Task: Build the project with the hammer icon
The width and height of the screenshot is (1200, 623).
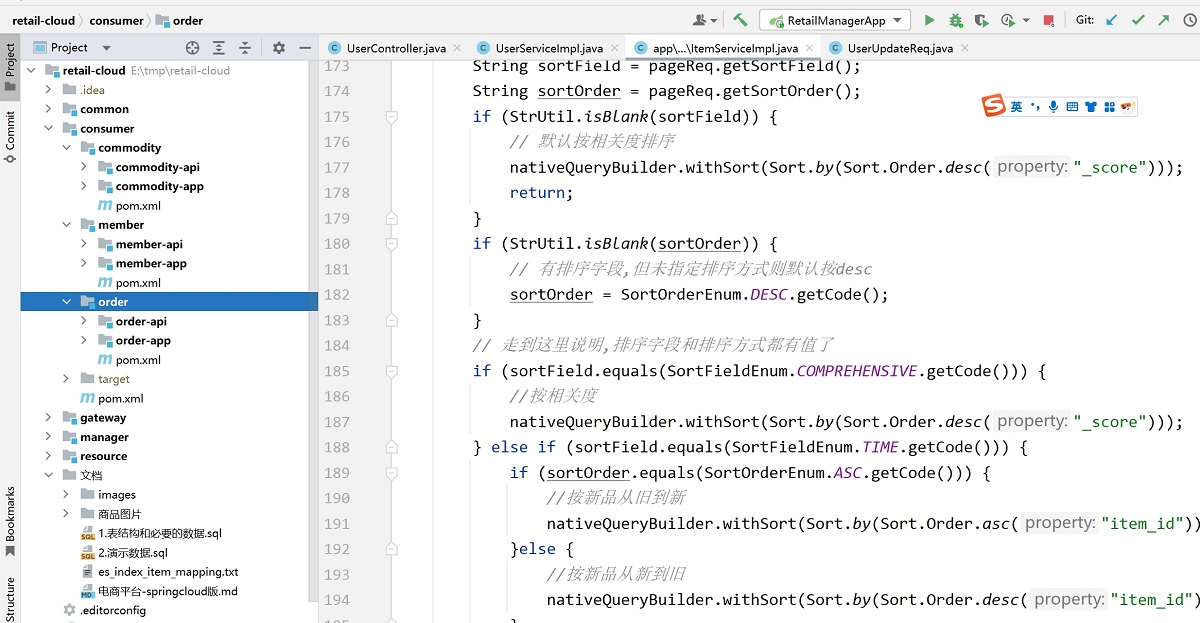Action: (740, 20)
